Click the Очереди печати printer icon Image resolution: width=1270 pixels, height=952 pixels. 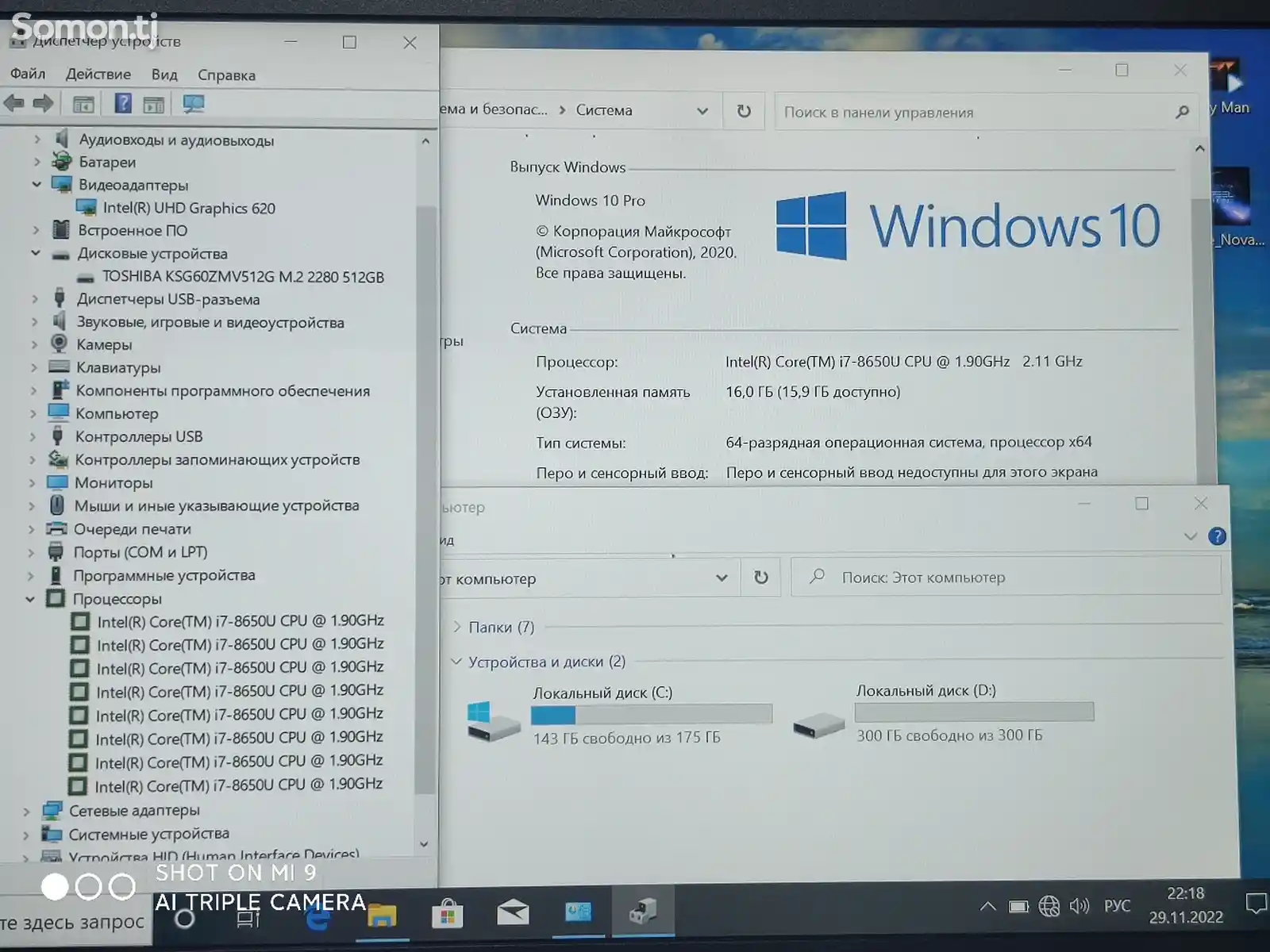point(56,528)
